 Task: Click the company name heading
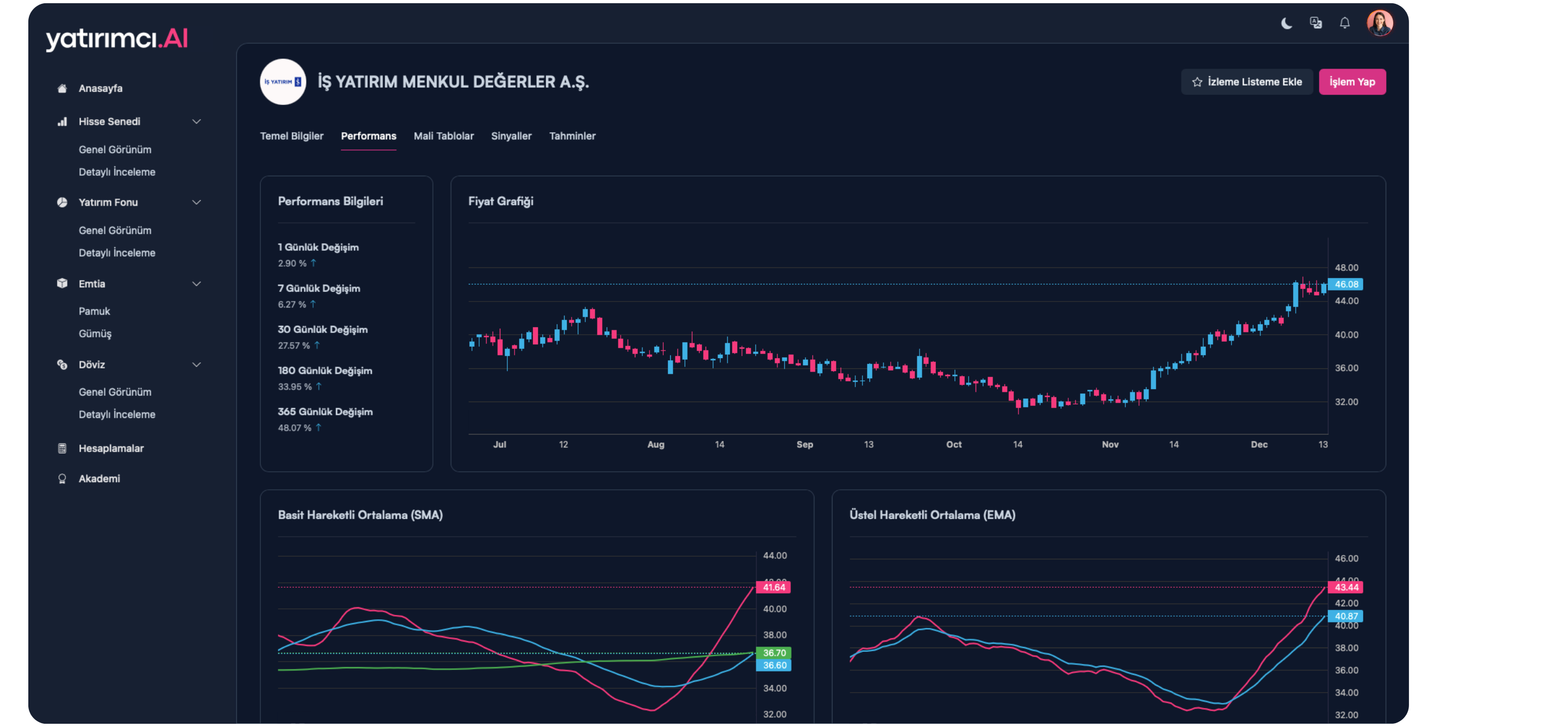(453, 82)
